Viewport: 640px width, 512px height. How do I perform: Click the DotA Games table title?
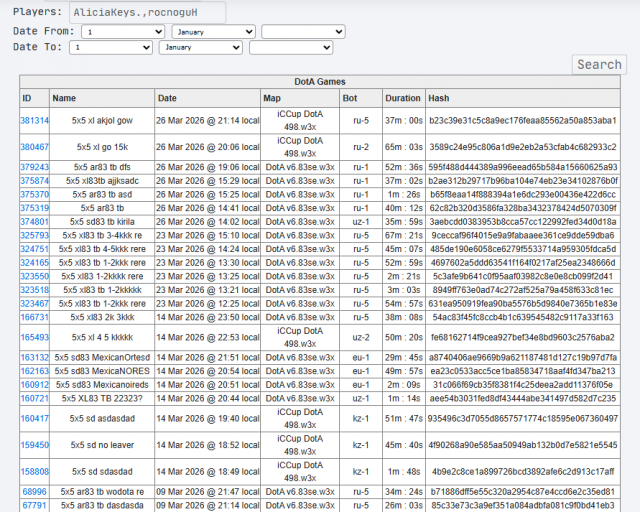pyautogui.click(x=320, y=82)
